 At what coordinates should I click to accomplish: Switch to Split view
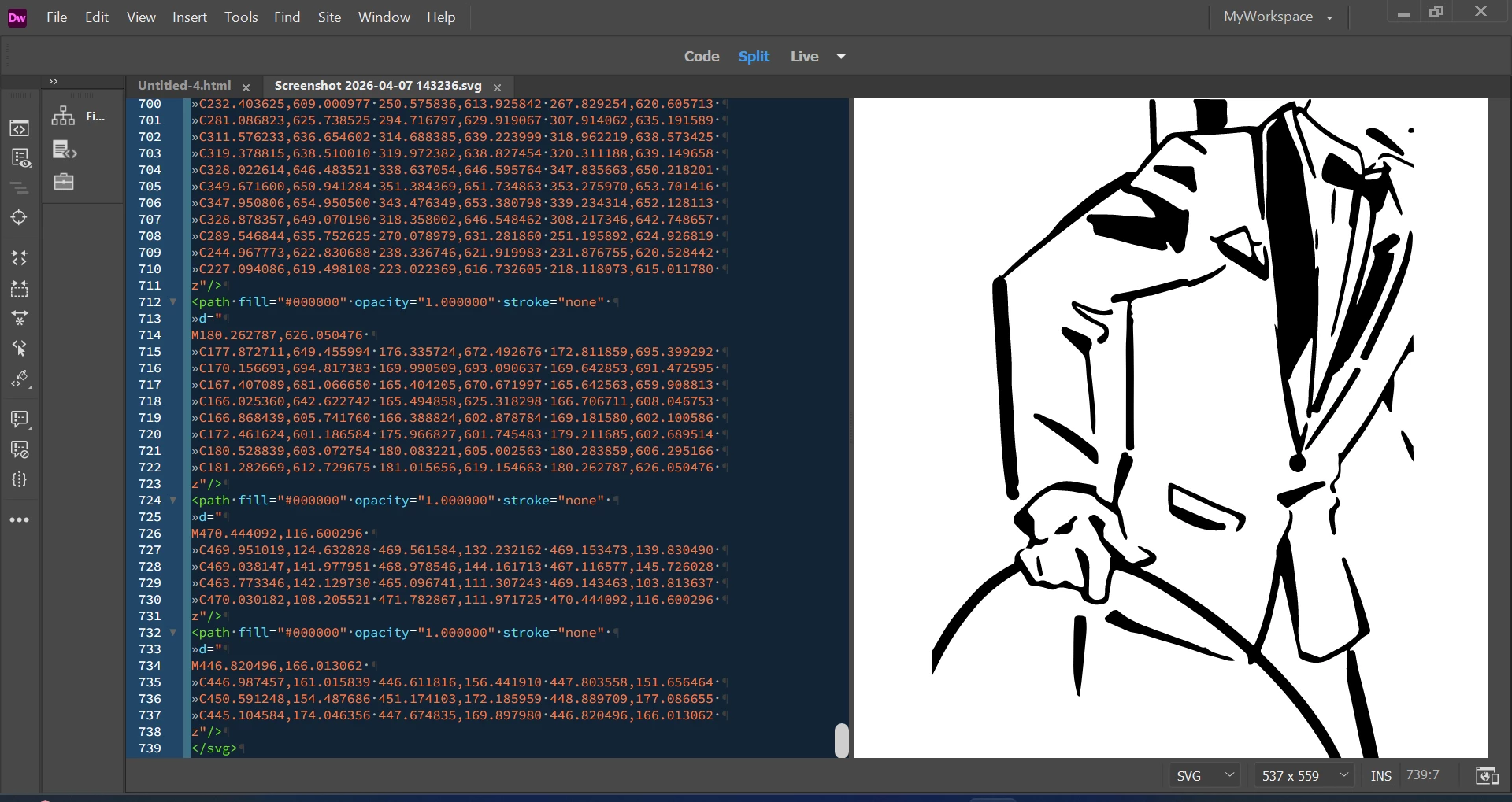(x=754, y=57)
